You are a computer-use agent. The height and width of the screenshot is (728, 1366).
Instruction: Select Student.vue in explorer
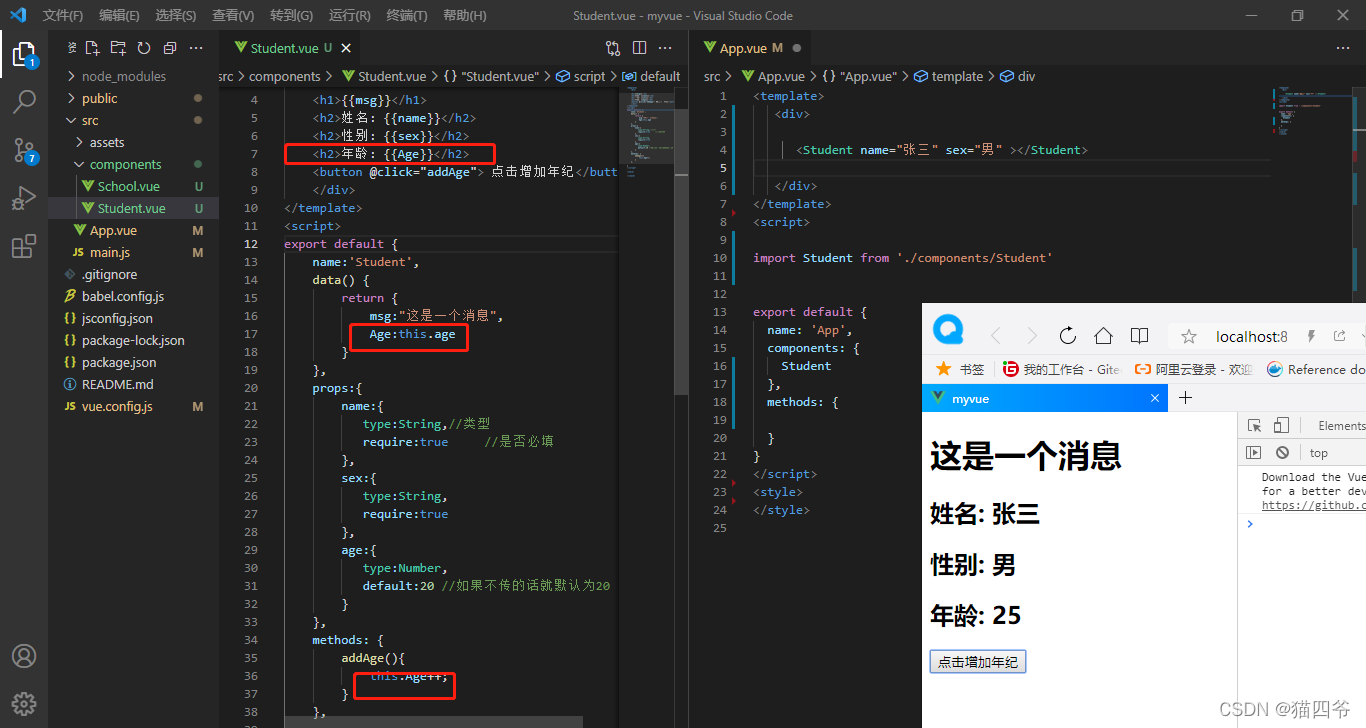(133, 208)
